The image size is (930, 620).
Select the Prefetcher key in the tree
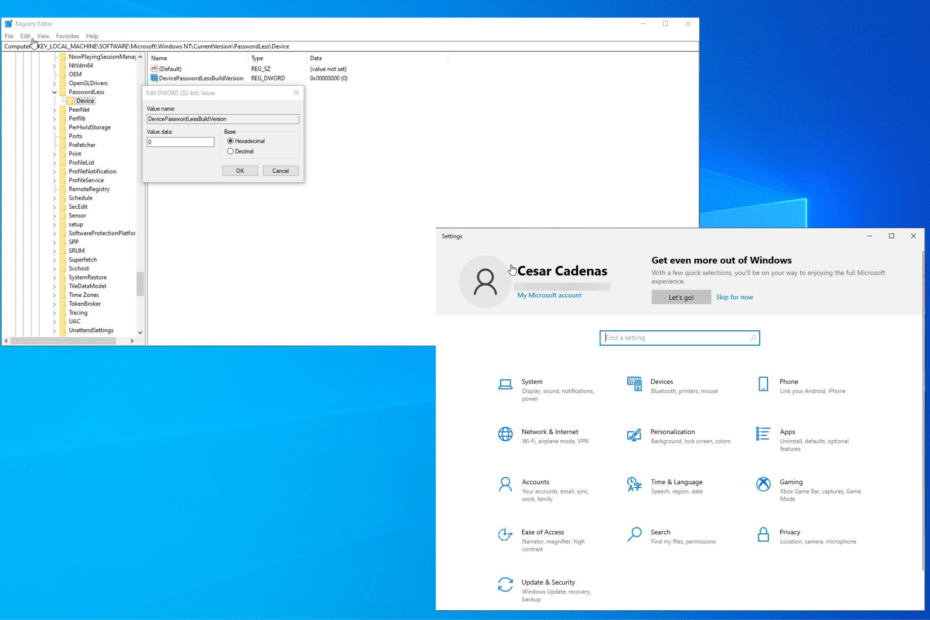coord(82,145)
